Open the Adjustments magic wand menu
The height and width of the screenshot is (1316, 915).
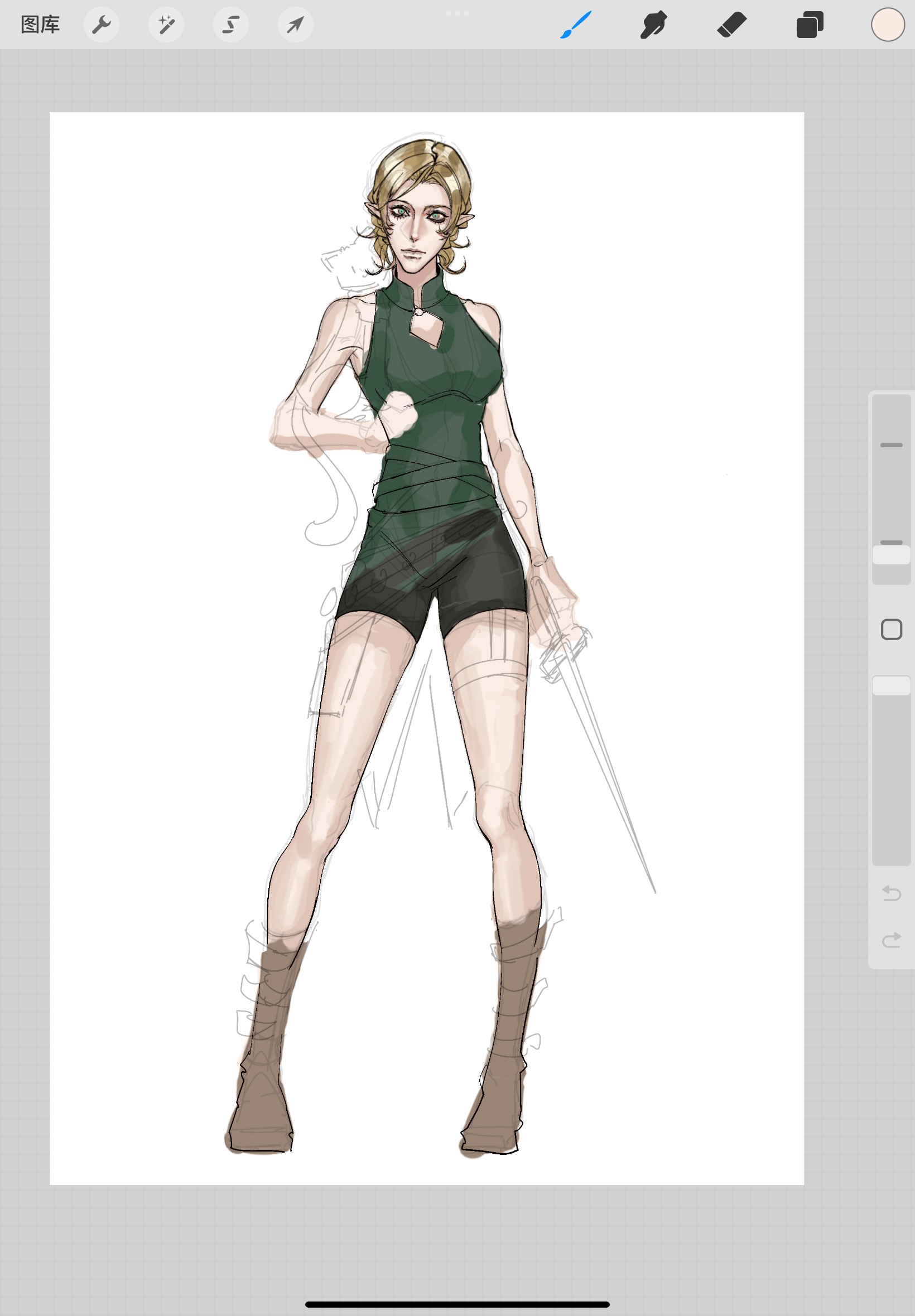(166, 25)
